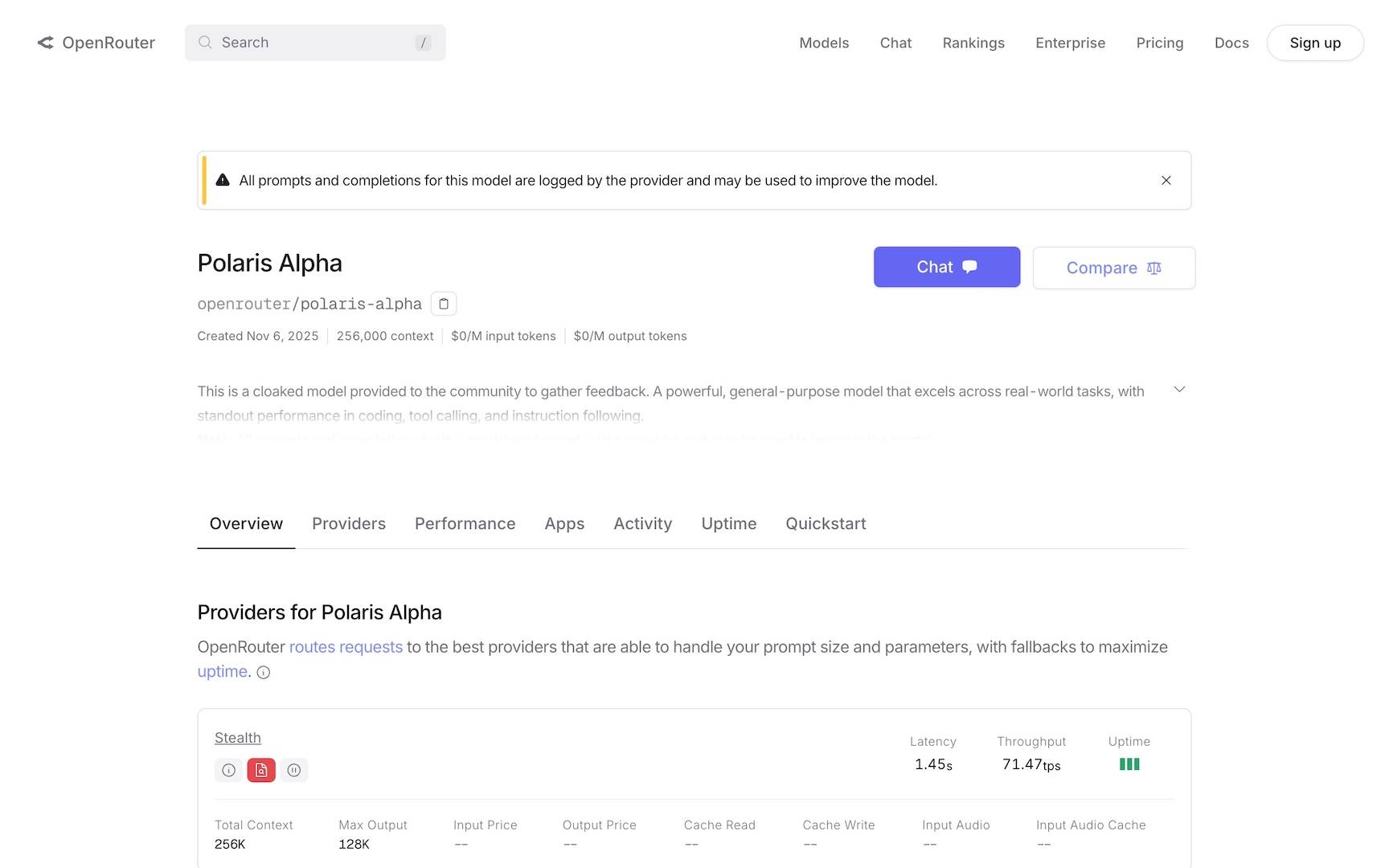The image size is (1389, 868).
Task: Click the blue Chat button
Action: [x=946, y=267]
